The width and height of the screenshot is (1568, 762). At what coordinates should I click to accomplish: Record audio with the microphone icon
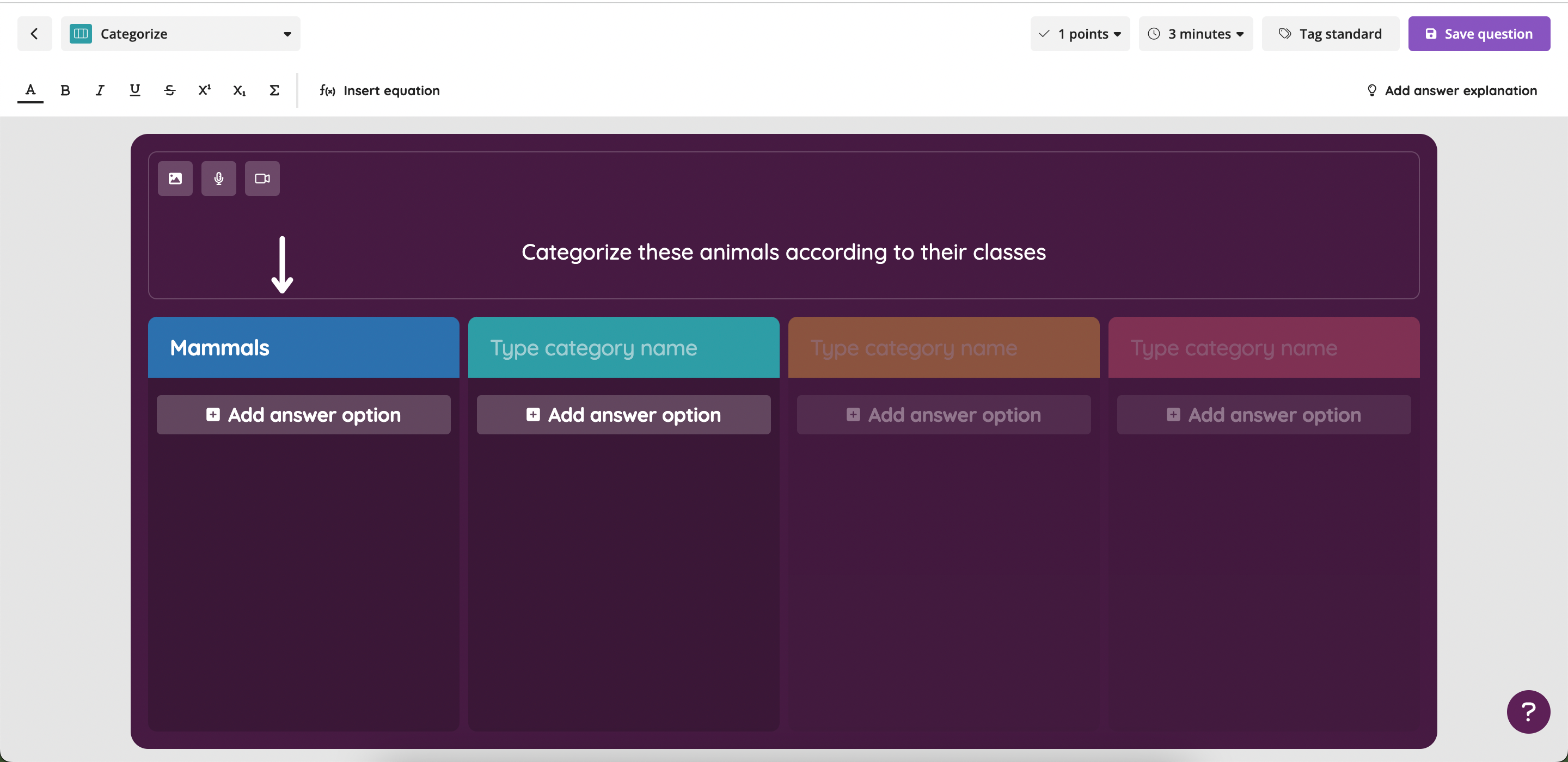pos(218,179)
